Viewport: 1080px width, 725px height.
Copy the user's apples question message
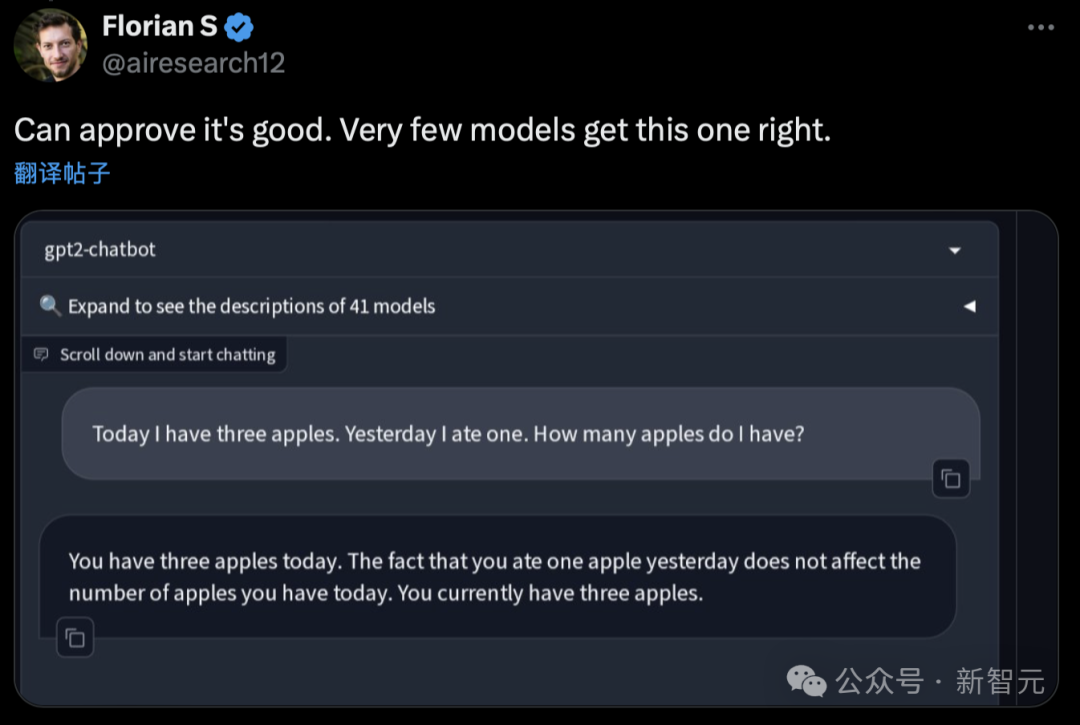click(x=950, y=479)
